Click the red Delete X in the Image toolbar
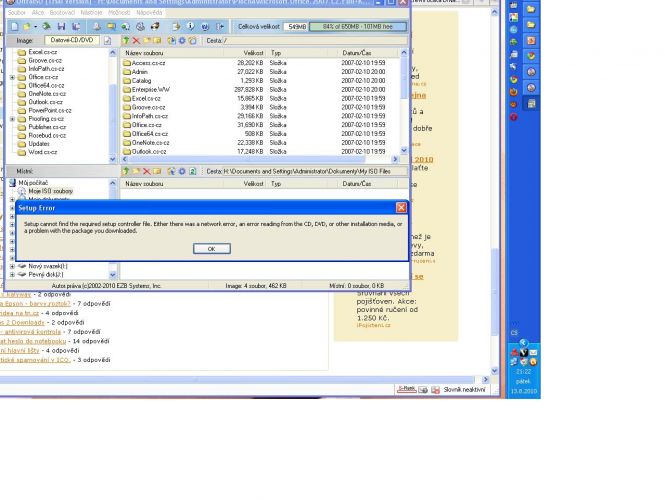666x500 pixels. pos(136,40)
